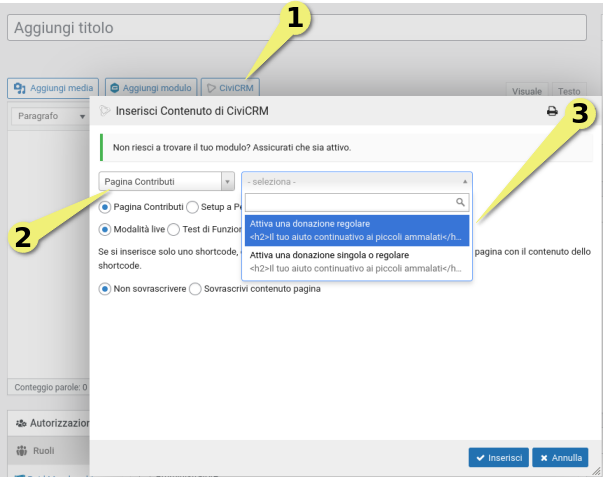Click the Ruoli group icon
Image resolution: width=603 pixels, height=477 pixels.
coord(22,450)
